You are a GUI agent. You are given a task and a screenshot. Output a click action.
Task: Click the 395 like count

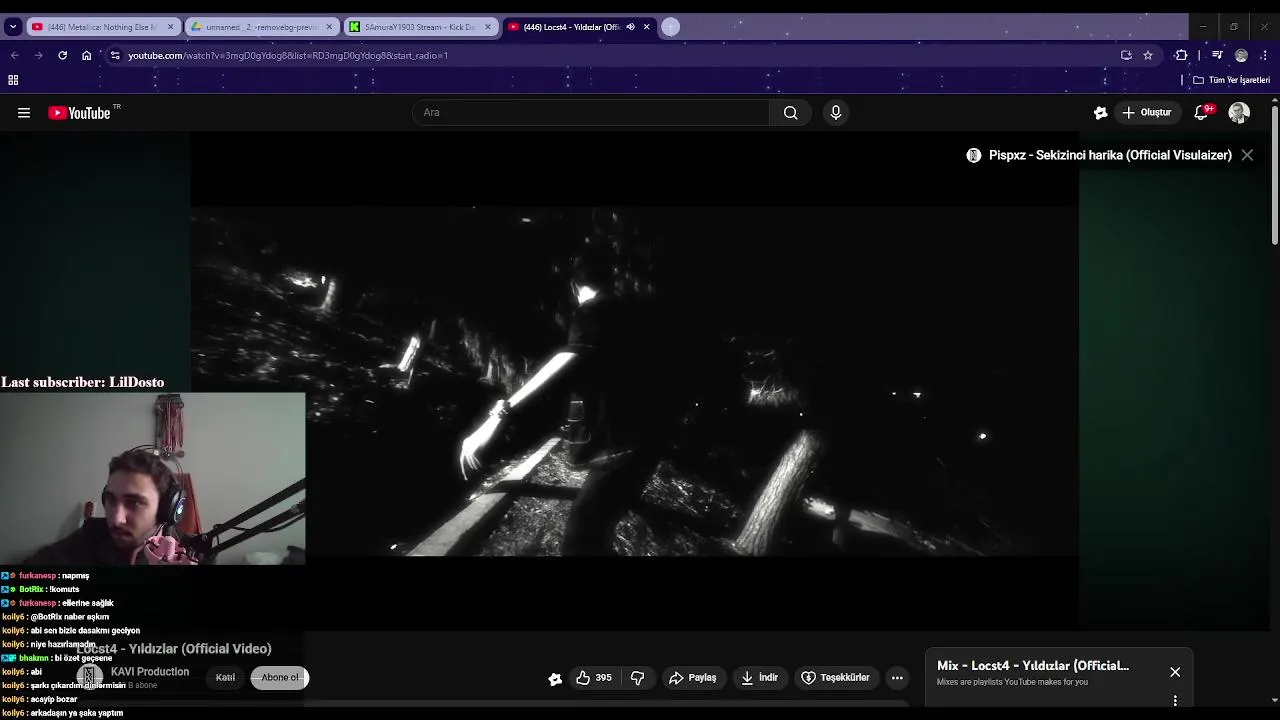[603, 678]
